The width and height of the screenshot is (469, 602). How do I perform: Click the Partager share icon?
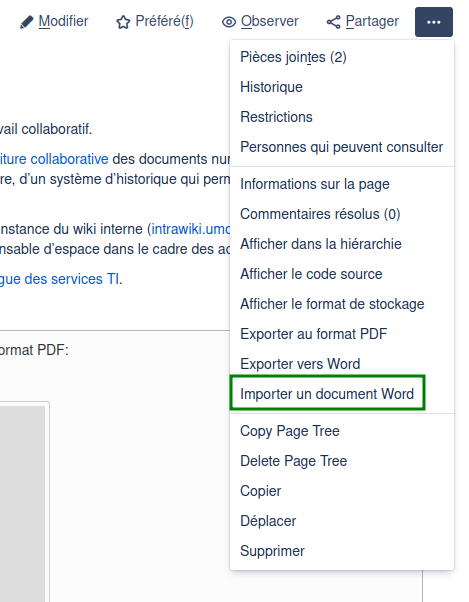tap(333, 22)
